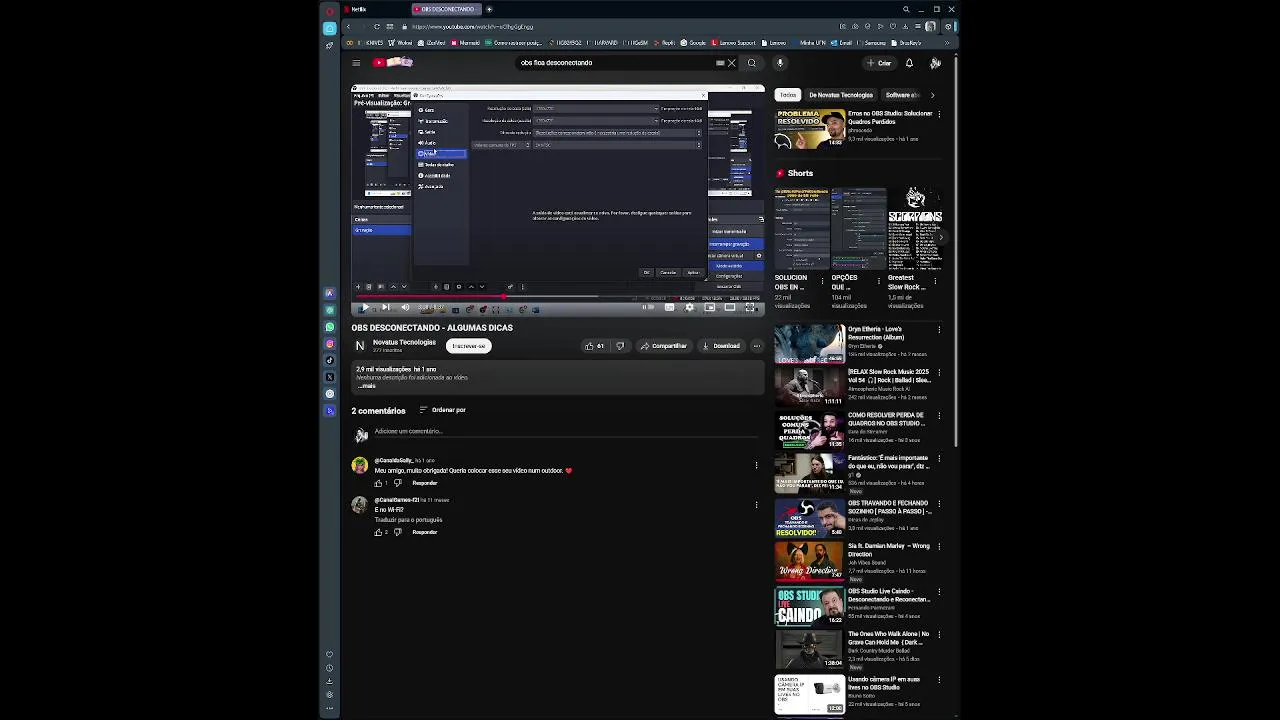Open the Criar create button
Screen dimensions: 1280x720
tap(879, 63)
